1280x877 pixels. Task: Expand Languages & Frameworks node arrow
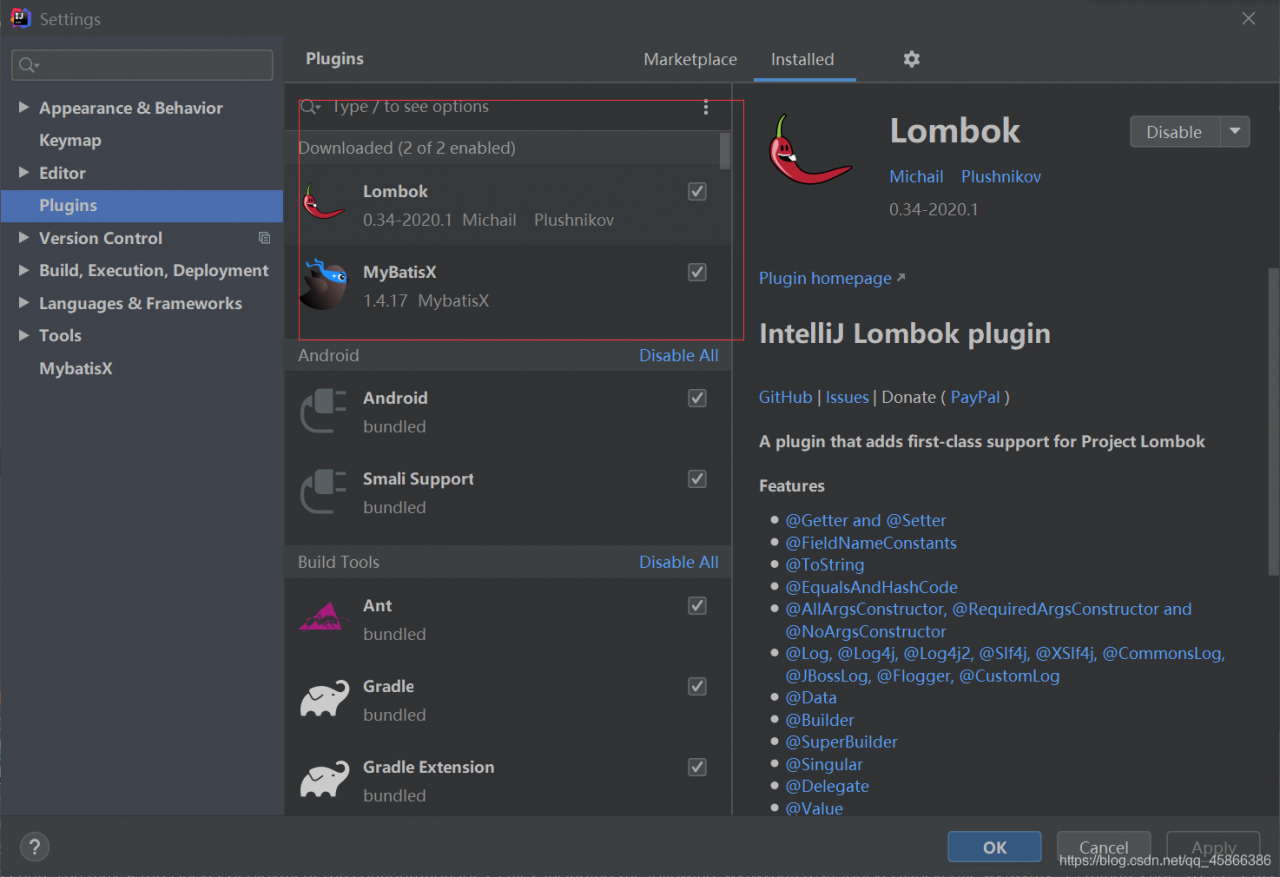(23, 302)
